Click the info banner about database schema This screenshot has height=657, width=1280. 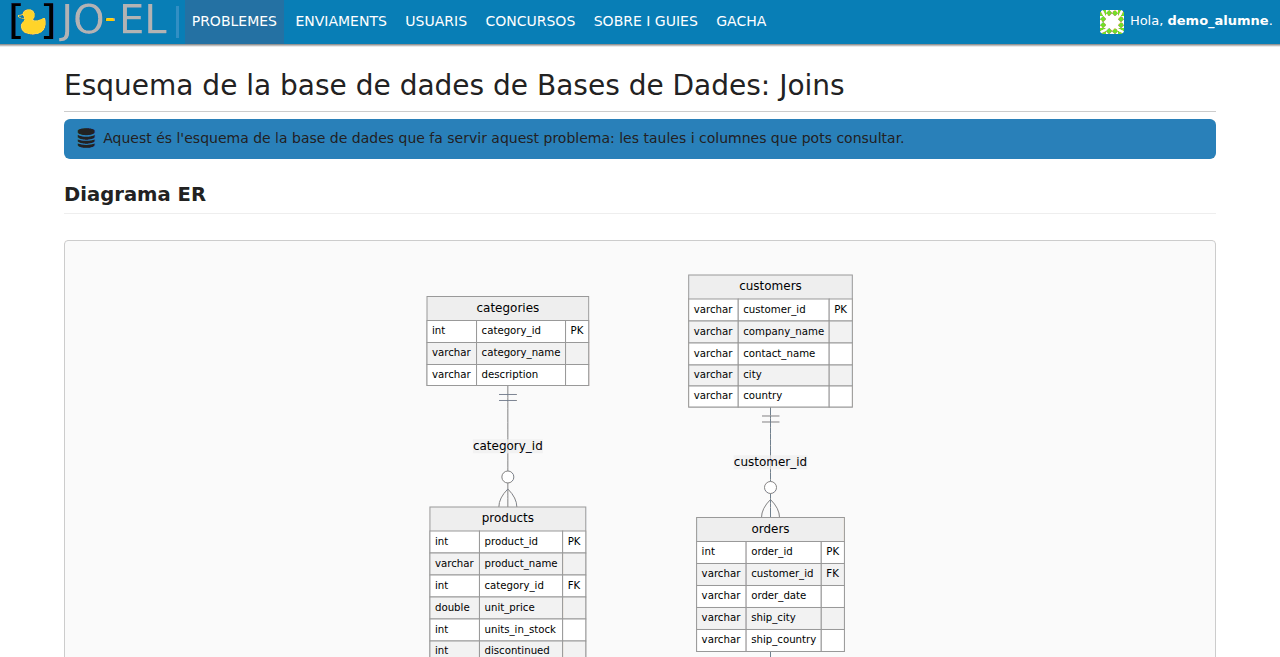click(640, 139)
